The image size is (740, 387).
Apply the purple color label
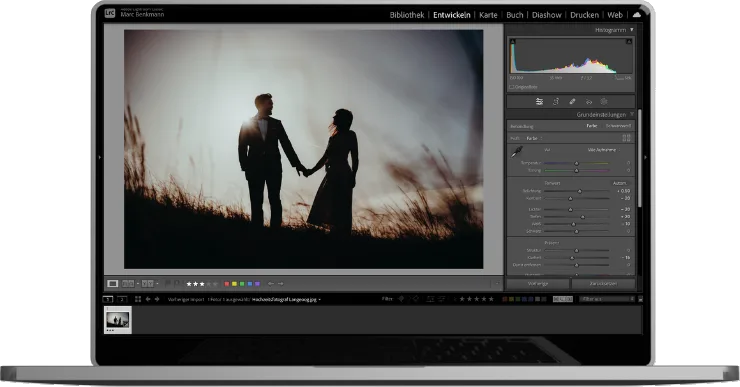click(257, 284)
